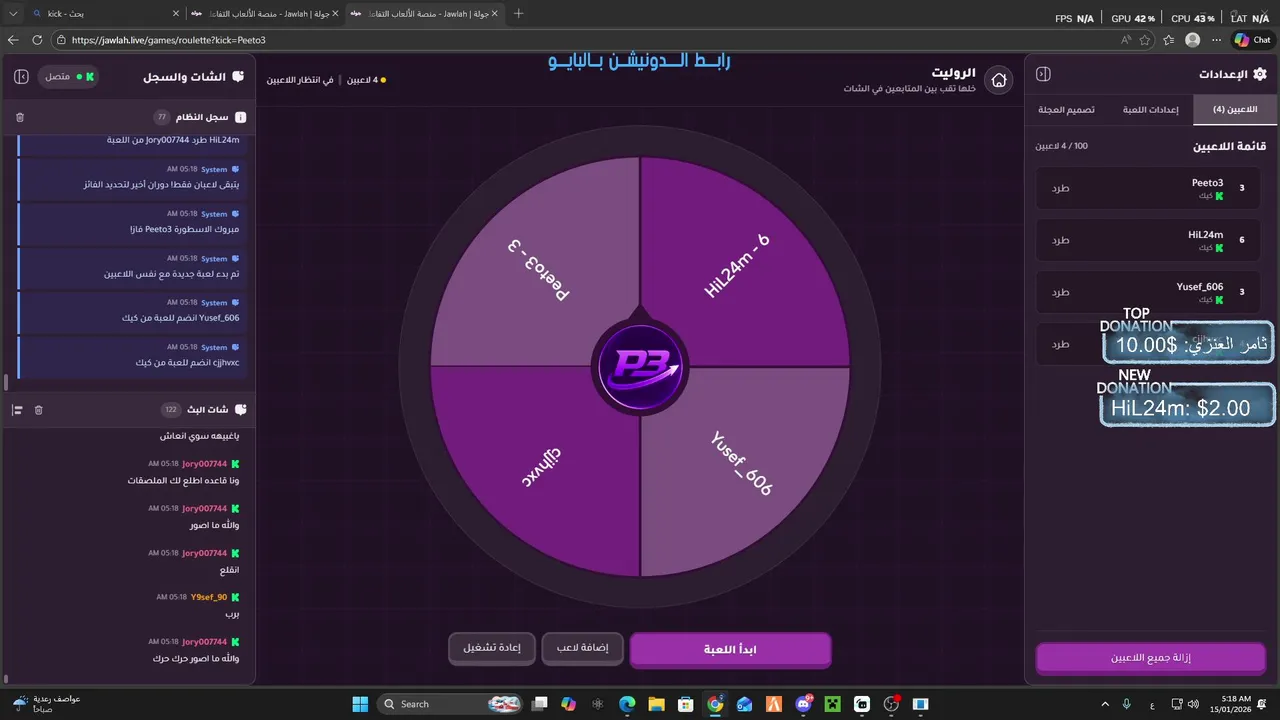Screen dimensions: 1280x720
Task: Click username Y9sef_90 in stream chat
Action: click(209, 597)
